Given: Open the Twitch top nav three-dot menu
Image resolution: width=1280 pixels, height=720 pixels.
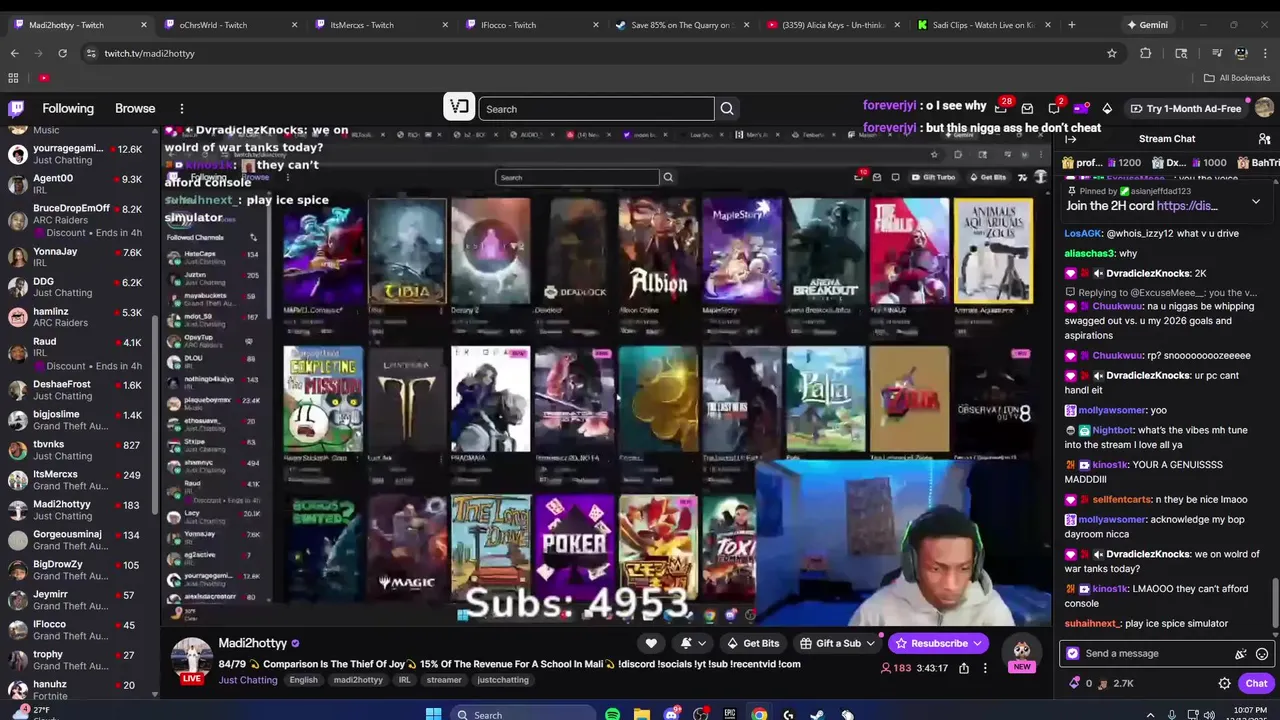Looking at the screenshot, I should (x=181, y=108).
